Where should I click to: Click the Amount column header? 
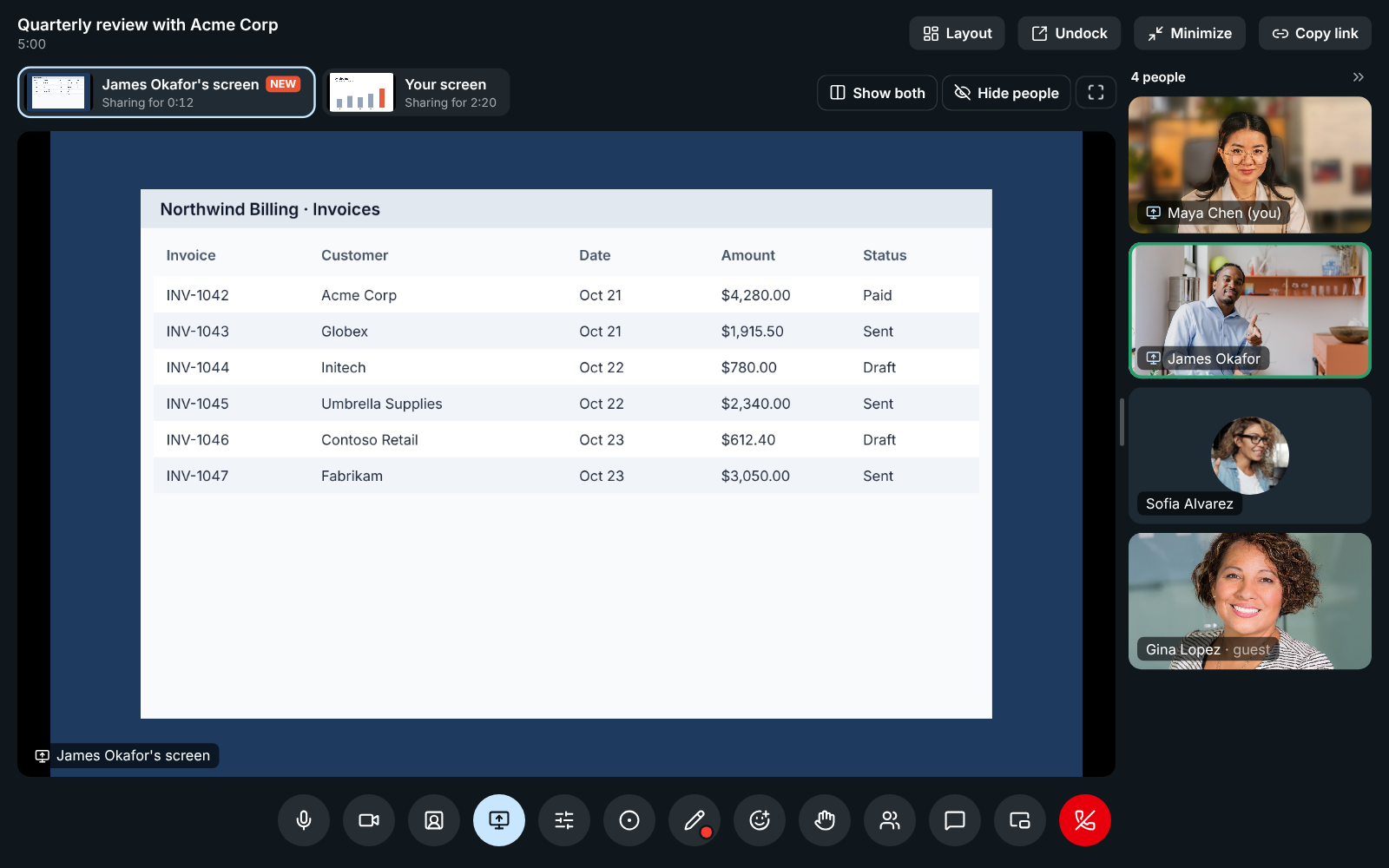748,255
